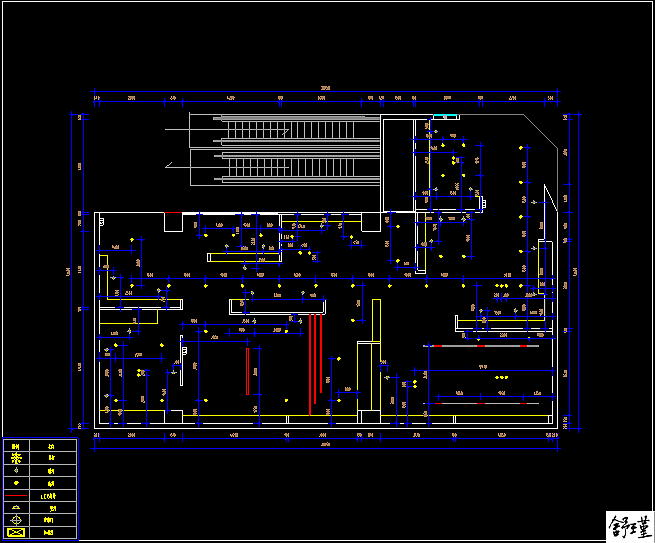Click the solid yellow dot legend symbol

[x=16, y=483]
